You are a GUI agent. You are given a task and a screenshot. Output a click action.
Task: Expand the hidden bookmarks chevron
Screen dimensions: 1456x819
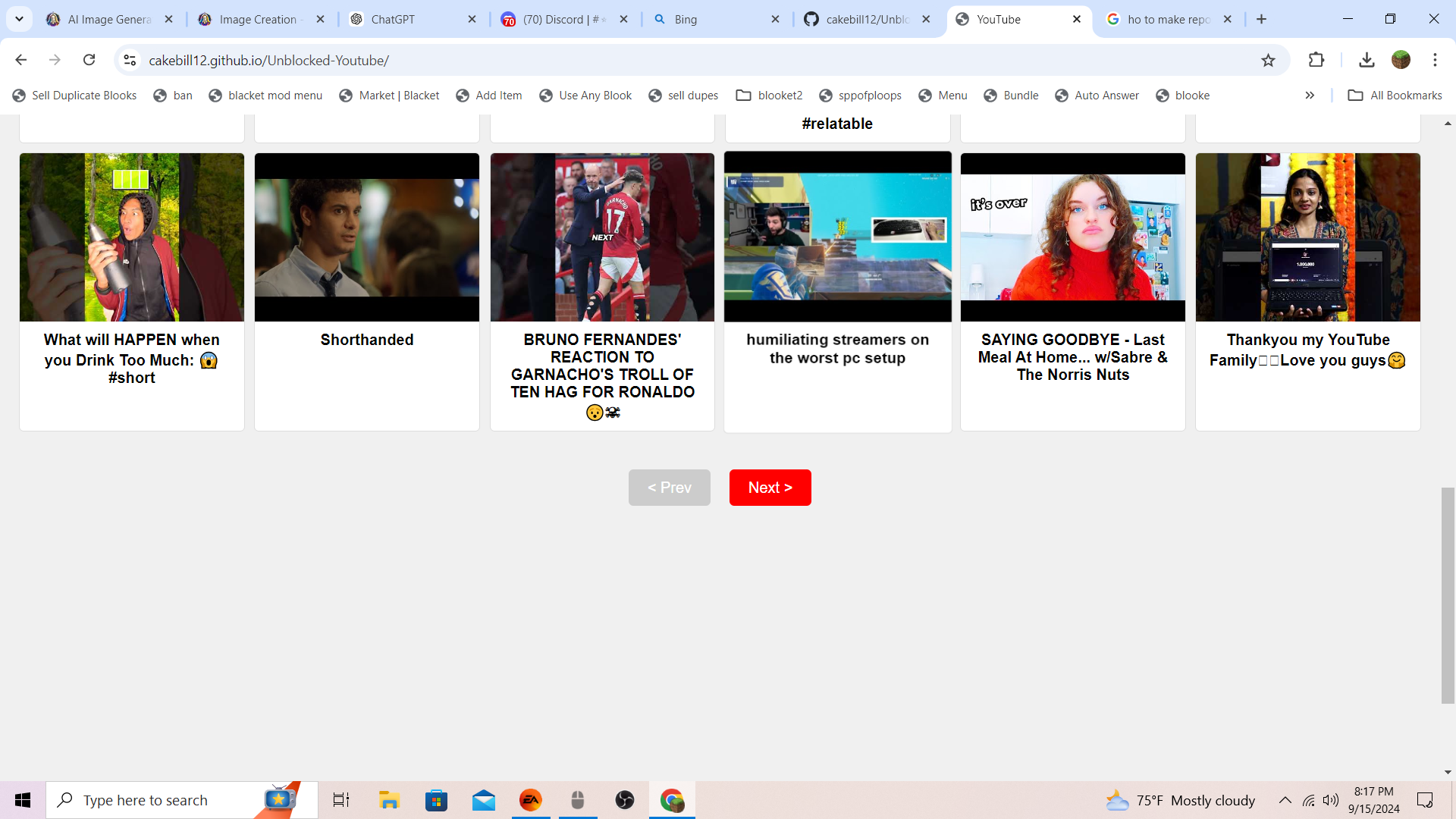(1310, 96)
